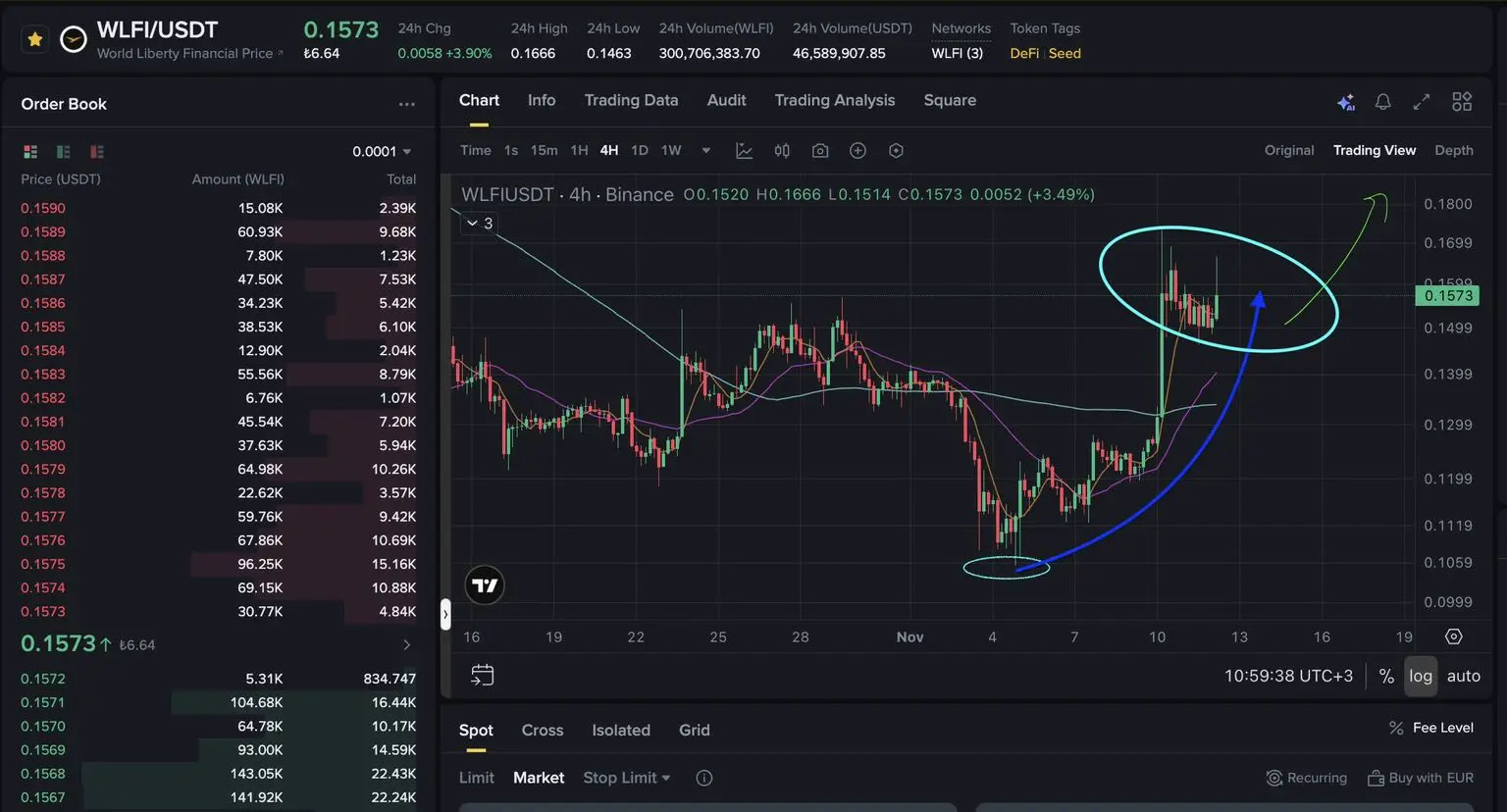
Task: Open the Stop Limit order type dropdown
Action: coord(627,778)
